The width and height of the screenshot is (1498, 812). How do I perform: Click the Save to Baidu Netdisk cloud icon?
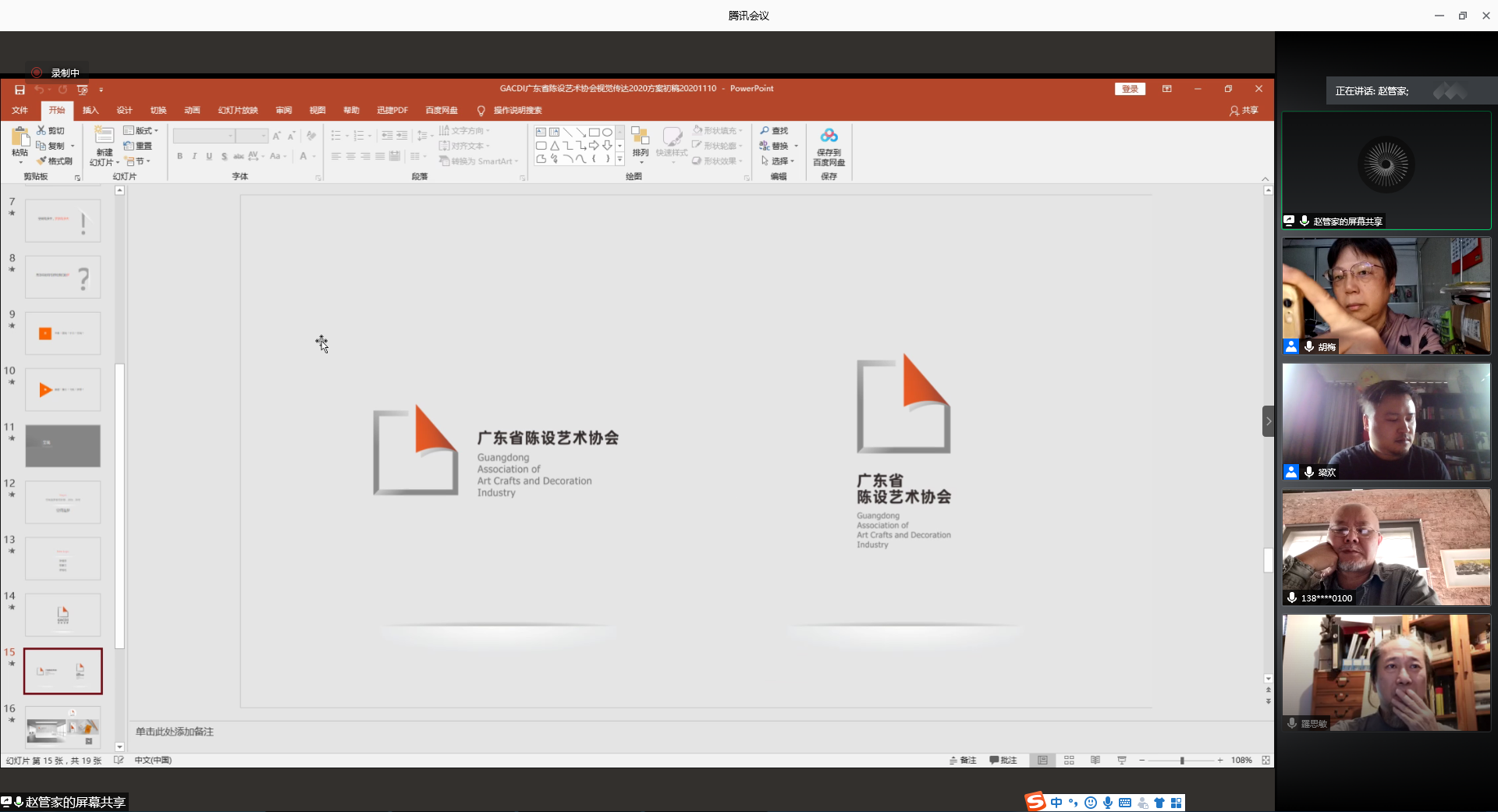click(x=829, y=136)
